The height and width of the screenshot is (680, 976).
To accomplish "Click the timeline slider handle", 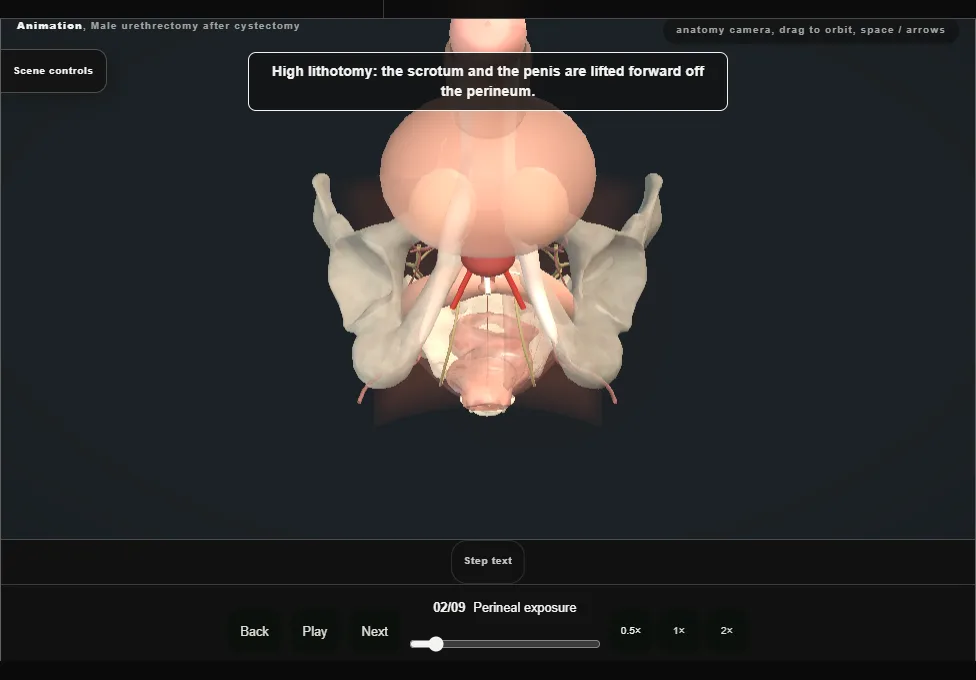I will [436, 644].
